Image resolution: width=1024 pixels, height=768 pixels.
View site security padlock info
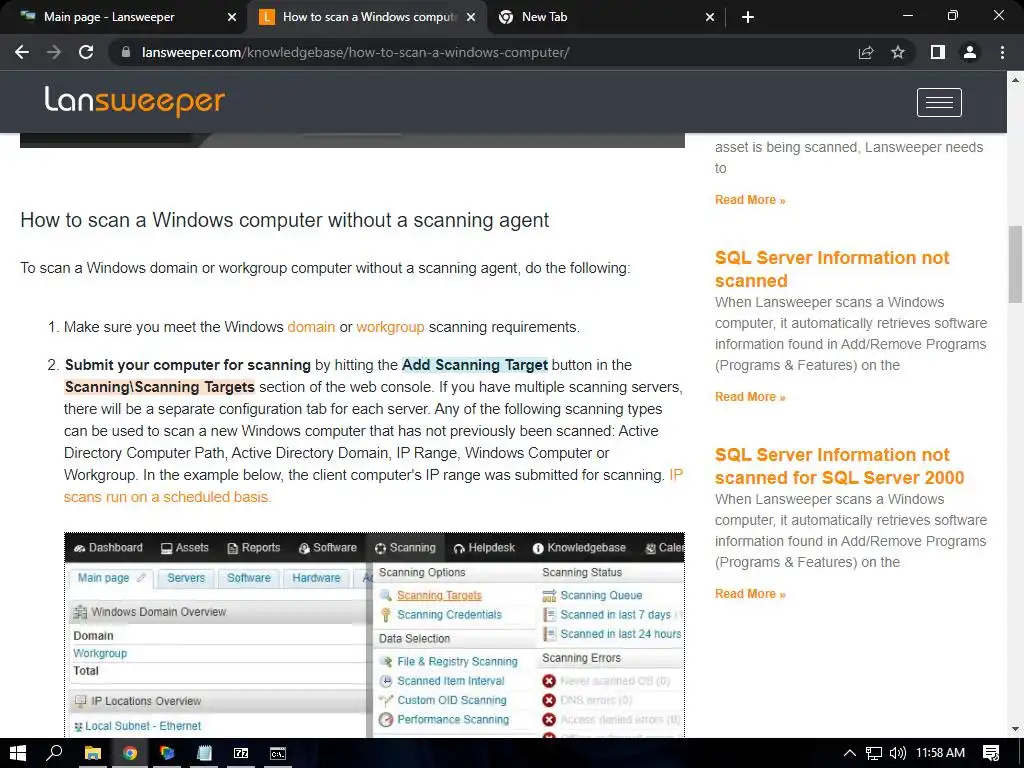pos(126,52)
